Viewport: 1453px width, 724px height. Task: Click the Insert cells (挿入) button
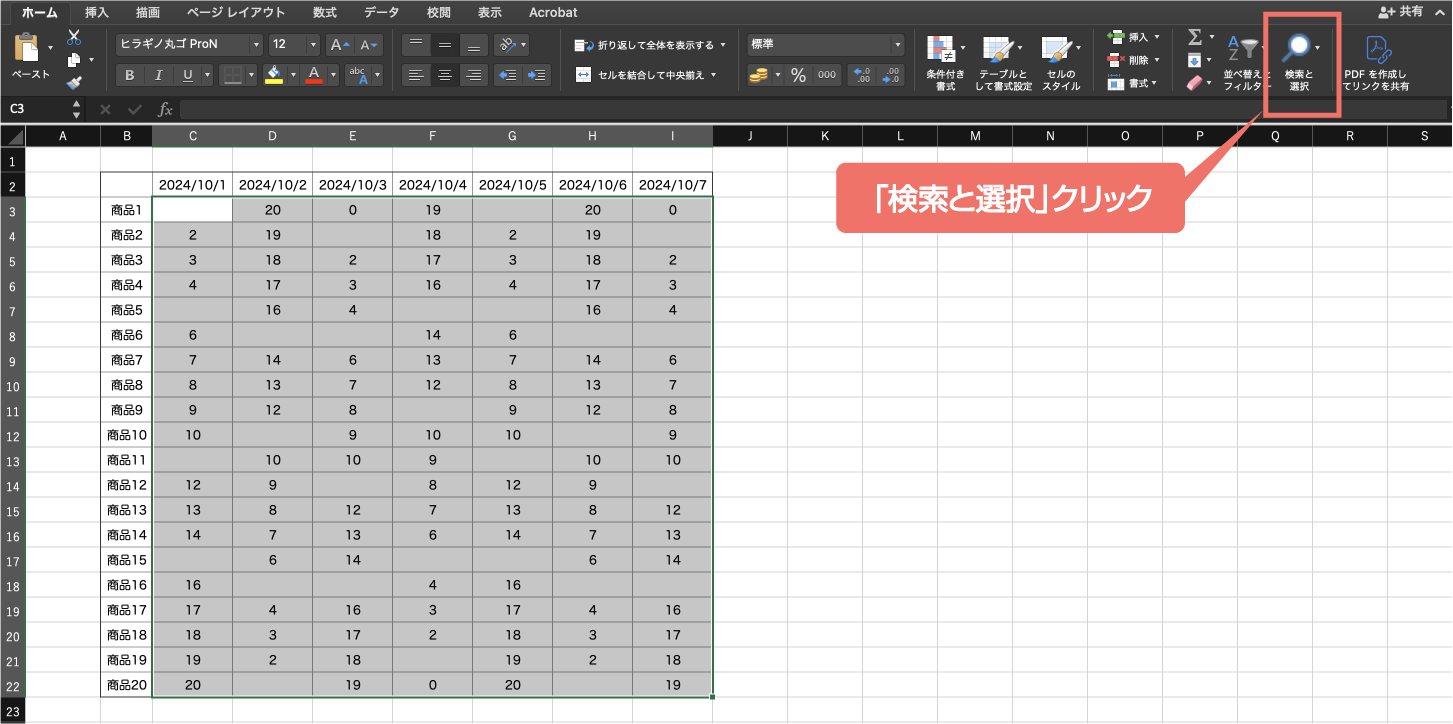tap(1133, 37)
